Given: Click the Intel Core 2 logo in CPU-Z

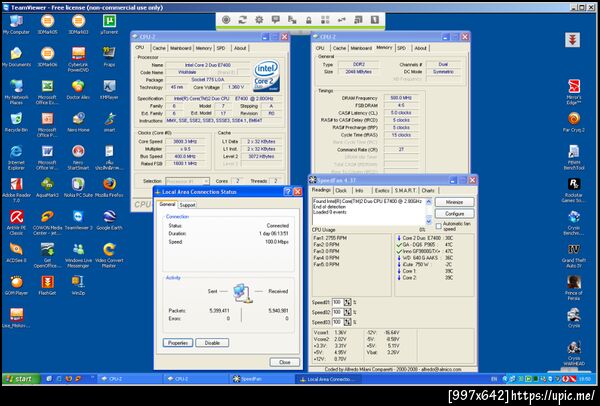Looking at the screenshot, I should 266,76.
